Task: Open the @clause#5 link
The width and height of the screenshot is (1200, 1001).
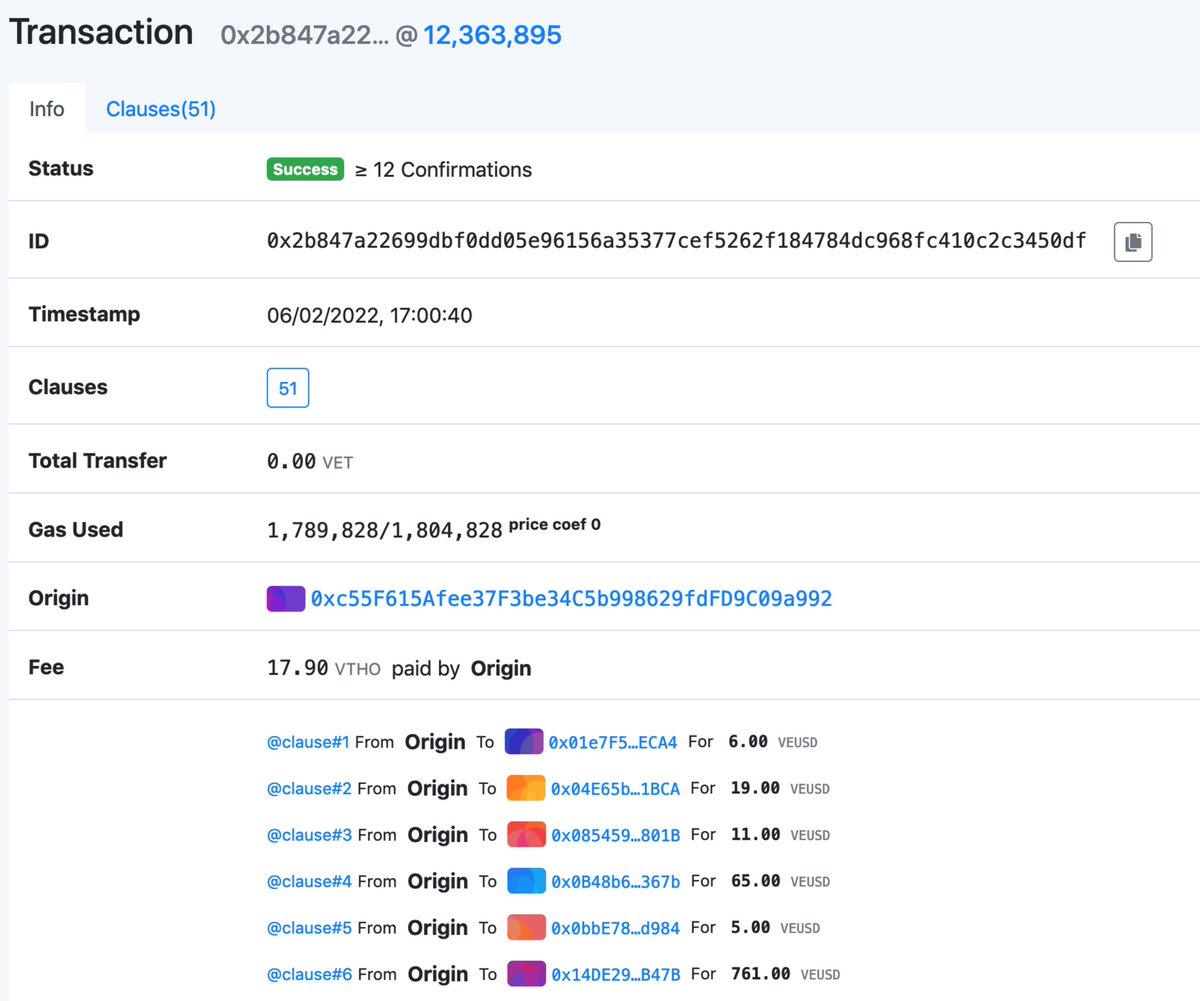Action: 309,927
